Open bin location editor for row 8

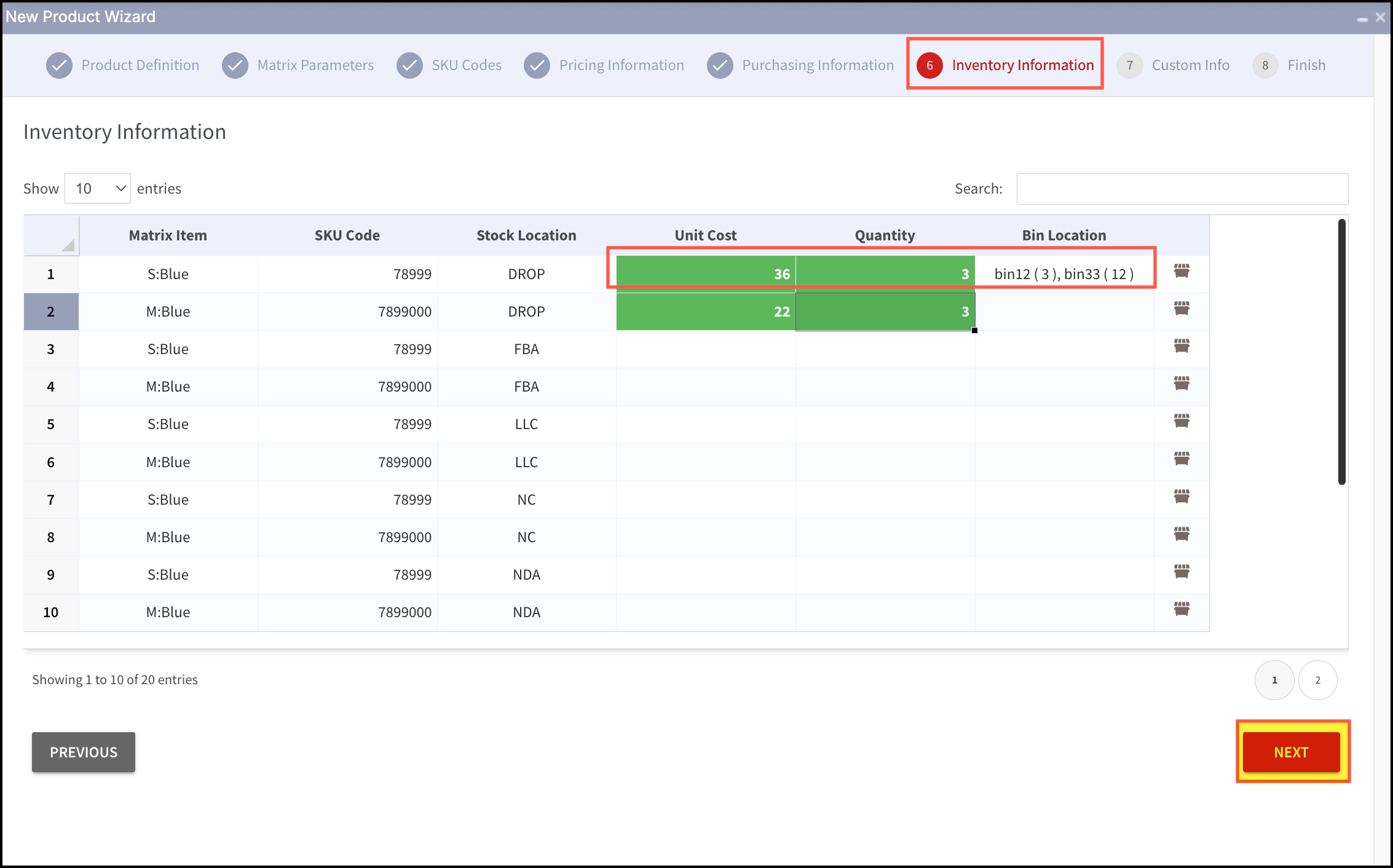[x=1182, y=534]
